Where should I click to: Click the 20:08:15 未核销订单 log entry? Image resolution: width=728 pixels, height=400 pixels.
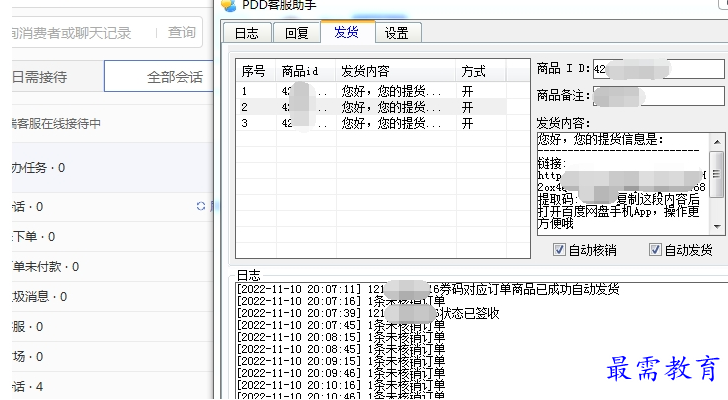point(341,337)
